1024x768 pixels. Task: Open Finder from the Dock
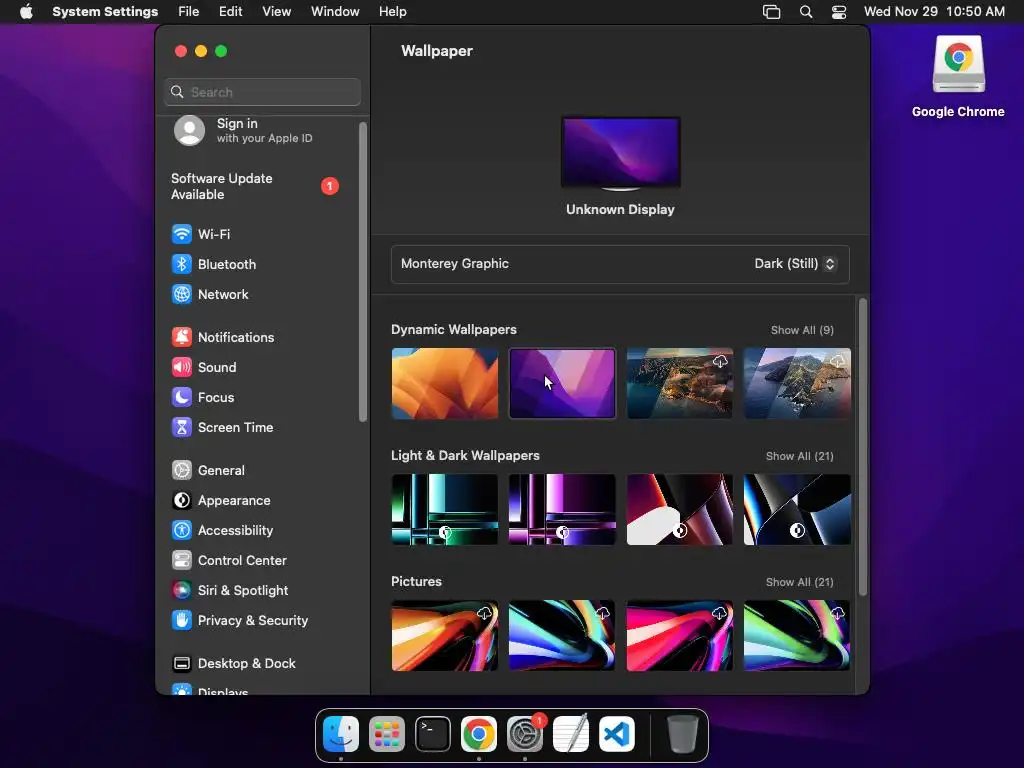341,733
